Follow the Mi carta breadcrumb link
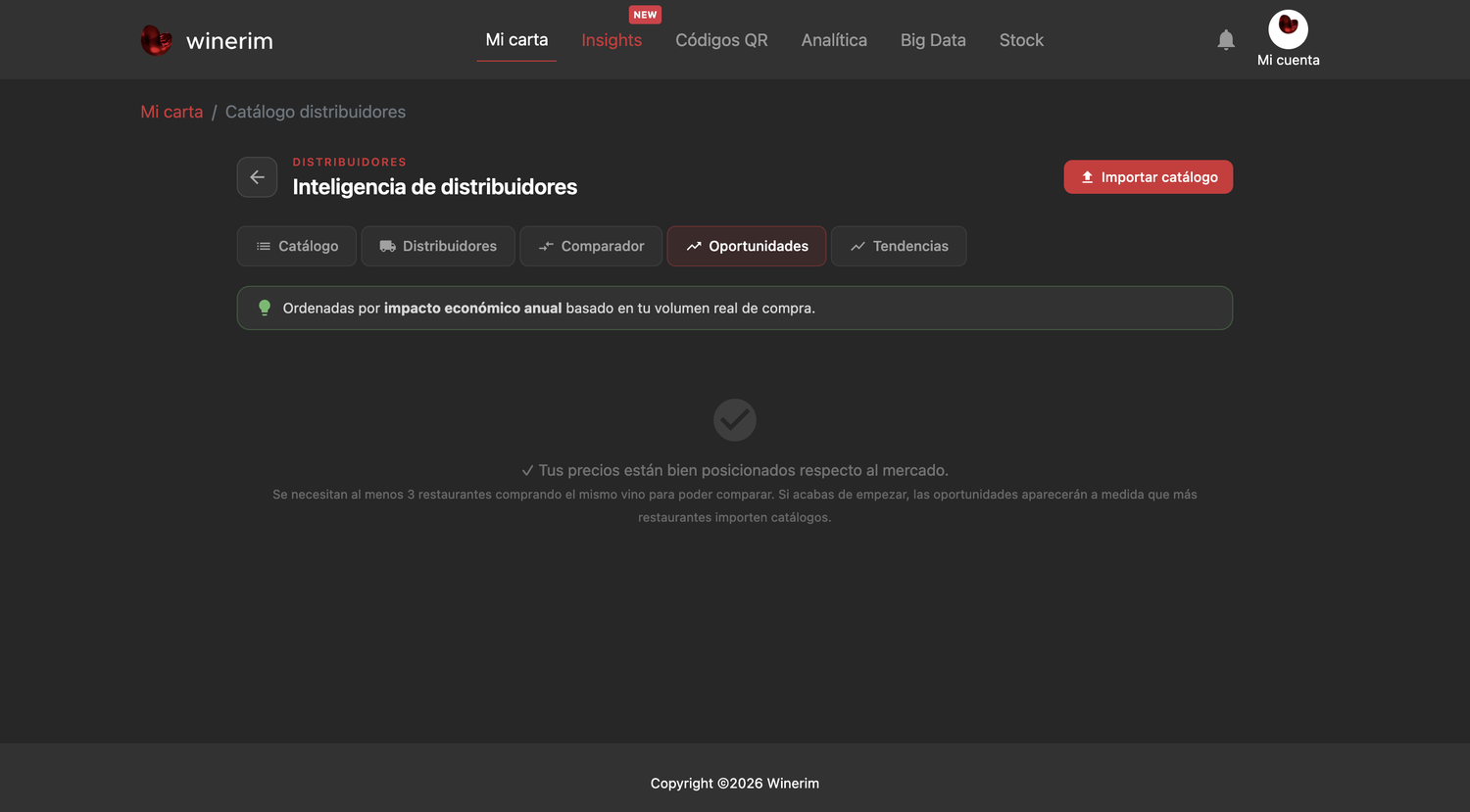 pyautogui.click(x=171, y=112)
